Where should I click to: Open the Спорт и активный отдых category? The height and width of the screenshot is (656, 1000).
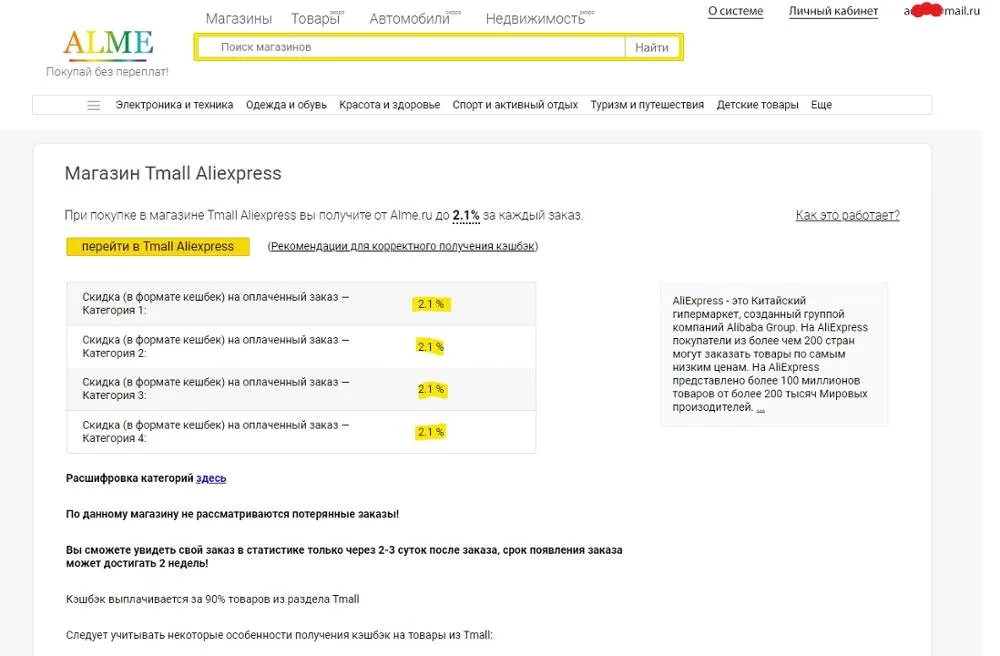point(515,105)
